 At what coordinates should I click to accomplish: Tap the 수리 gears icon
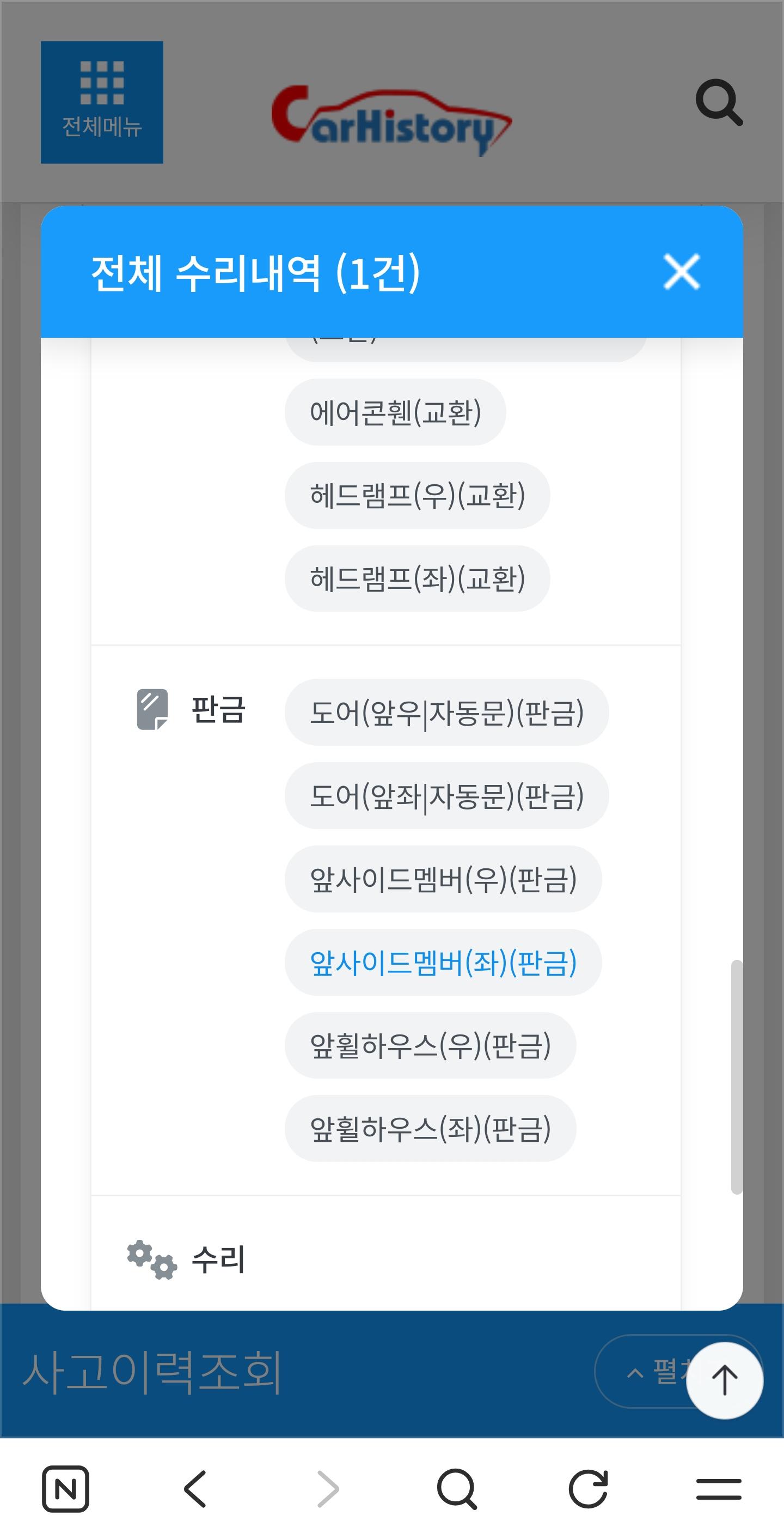point(152,1259)
